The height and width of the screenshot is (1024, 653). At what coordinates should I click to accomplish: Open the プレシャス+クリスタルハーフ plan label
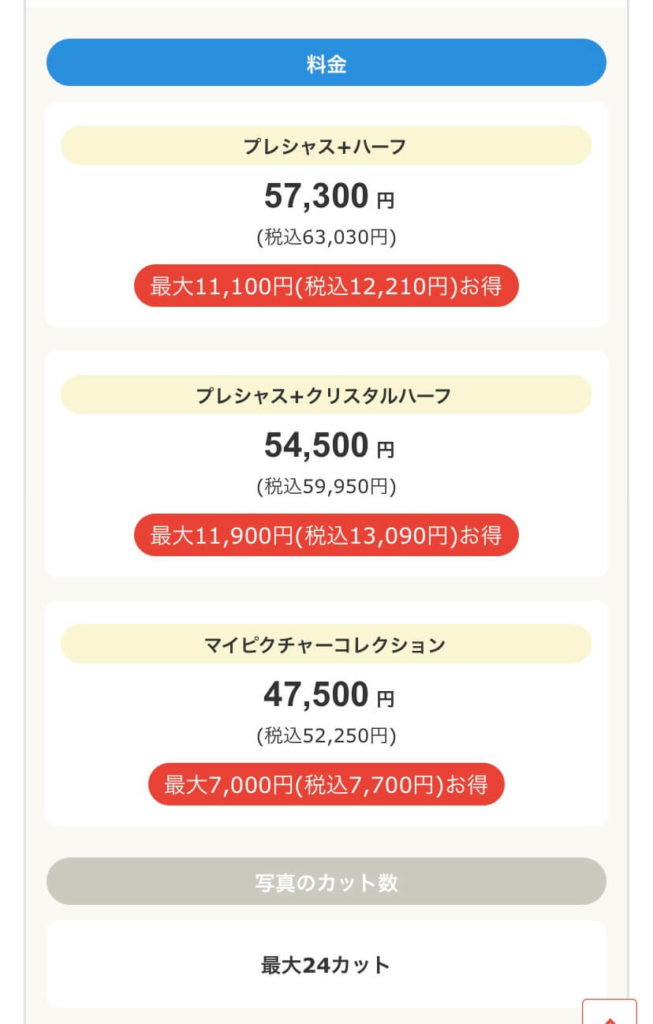pos(326,395)
